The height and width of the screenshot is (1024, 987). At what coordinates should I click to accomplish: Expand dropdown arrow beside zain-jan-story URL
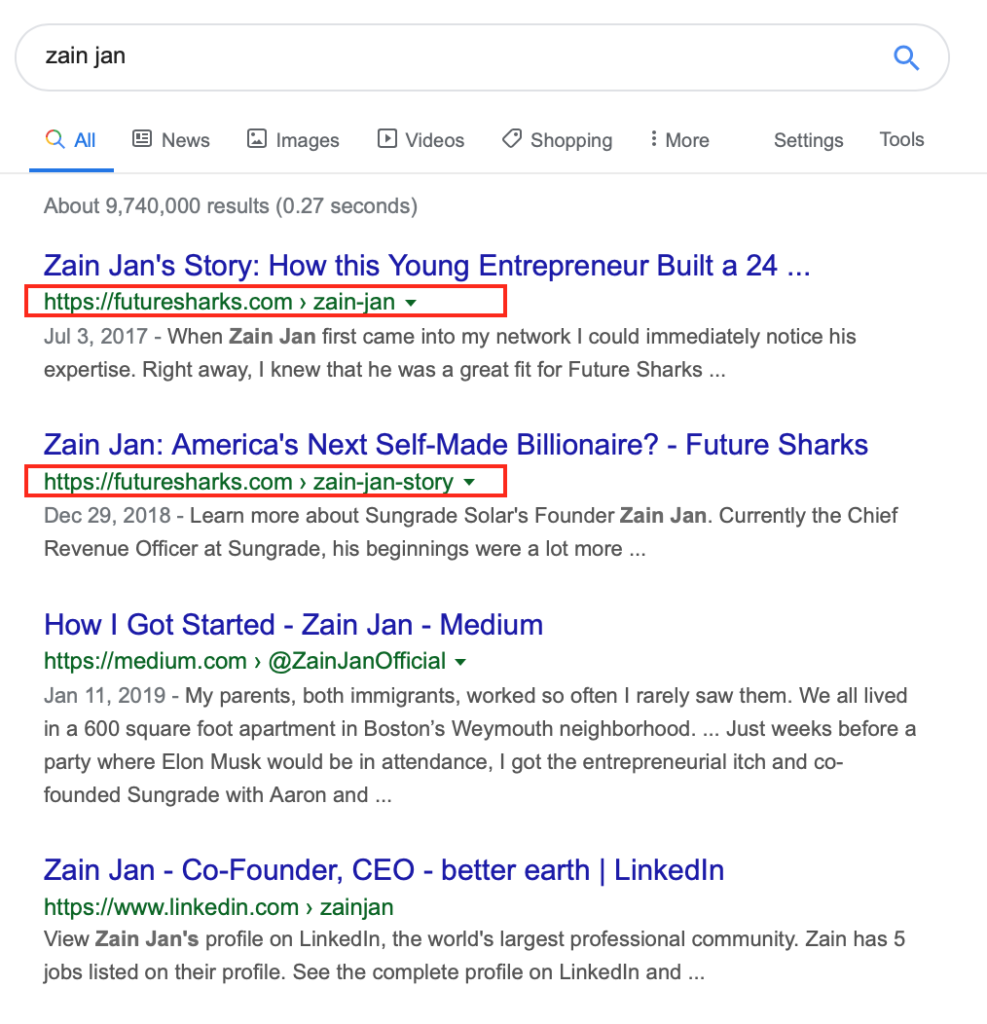pos(469,483)
